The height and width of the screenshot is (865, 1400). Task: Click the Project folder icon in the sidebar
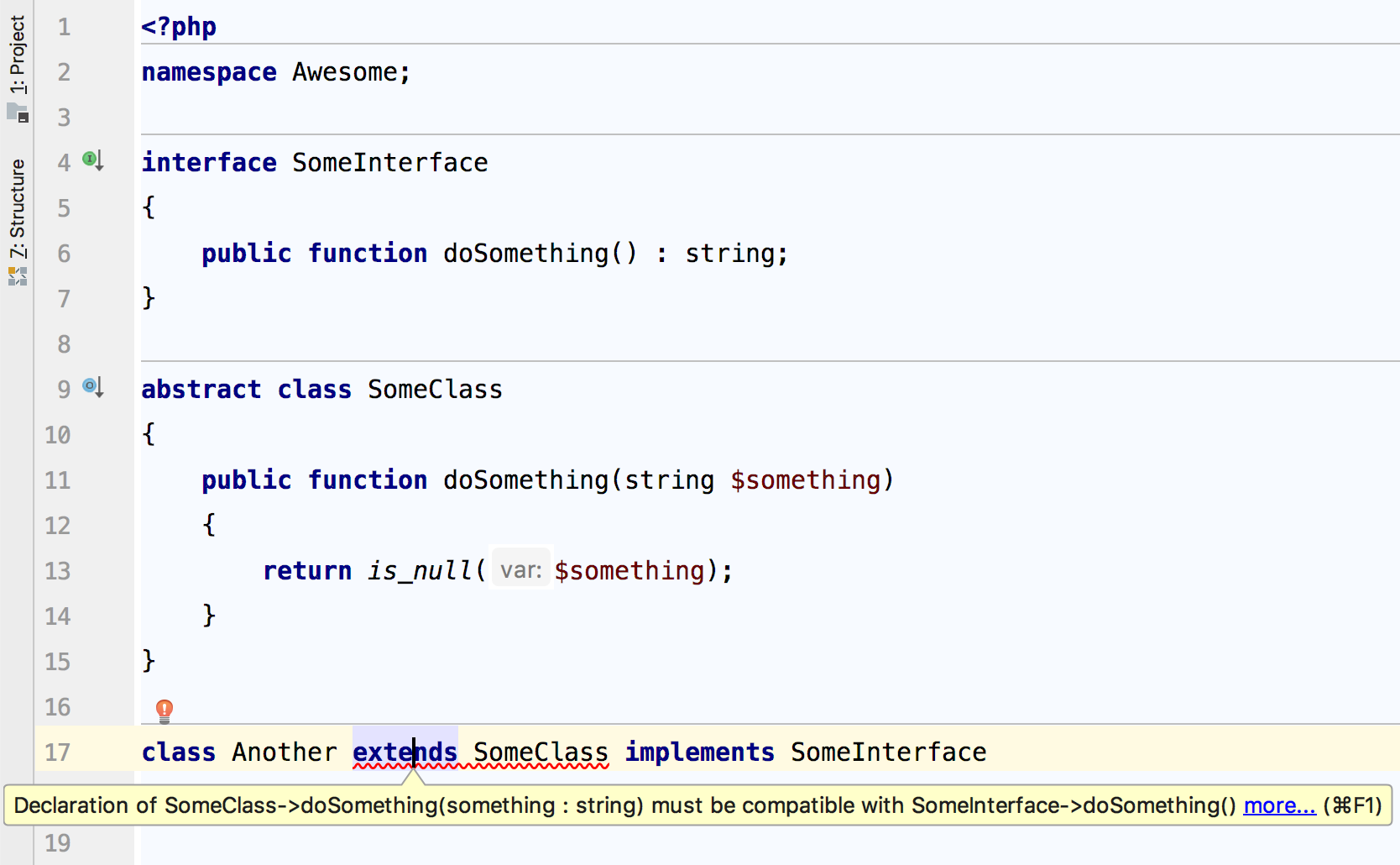(18, 113)
